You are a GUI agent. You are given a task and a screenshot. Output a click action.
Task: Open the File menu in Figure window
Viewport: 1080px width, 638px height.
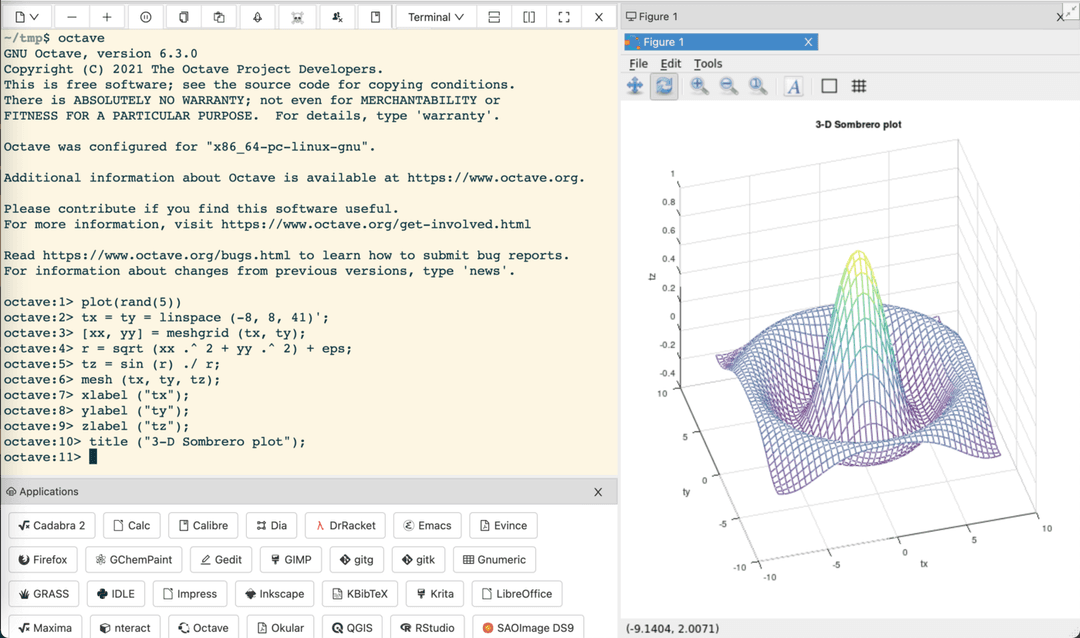tap(638, 64)
